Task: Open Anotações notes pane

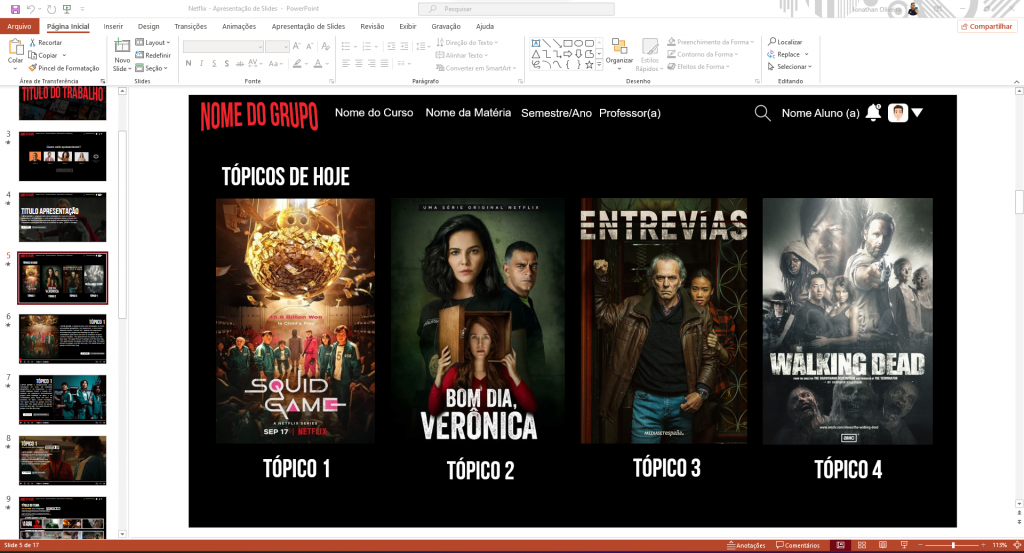Action: (x=746, y=545)
